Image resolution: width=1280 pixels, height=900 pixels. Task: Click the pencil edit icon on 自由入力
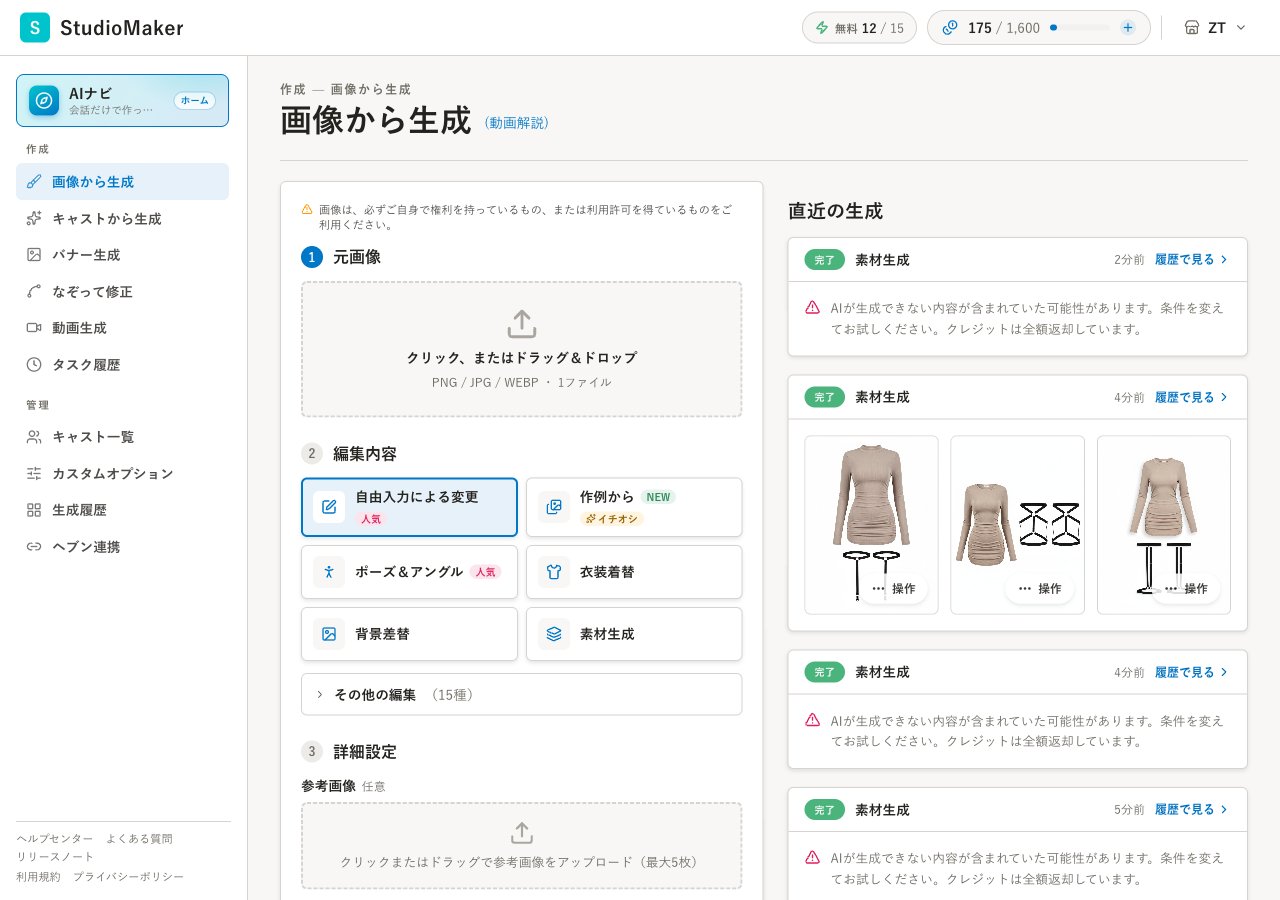[329, 507]
